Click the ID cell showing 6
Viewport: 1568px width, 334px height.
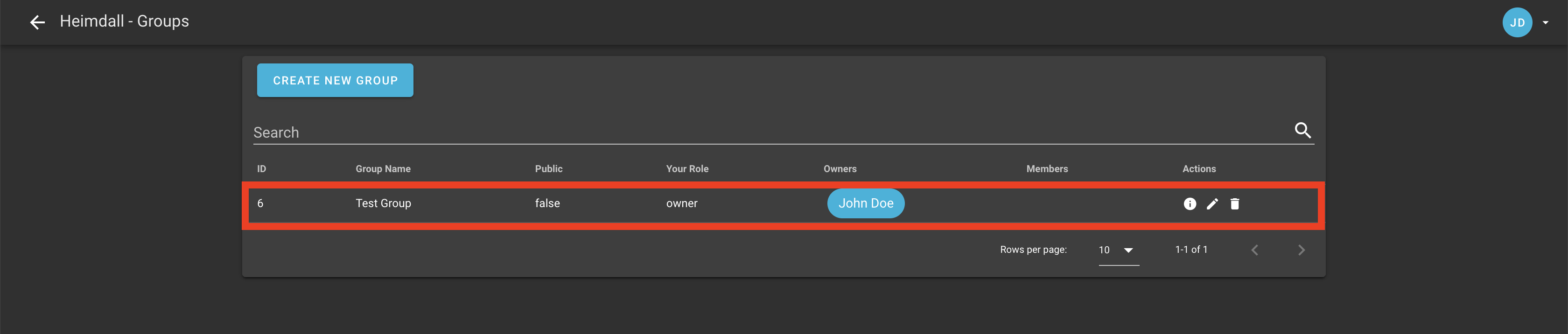(260, 203)
